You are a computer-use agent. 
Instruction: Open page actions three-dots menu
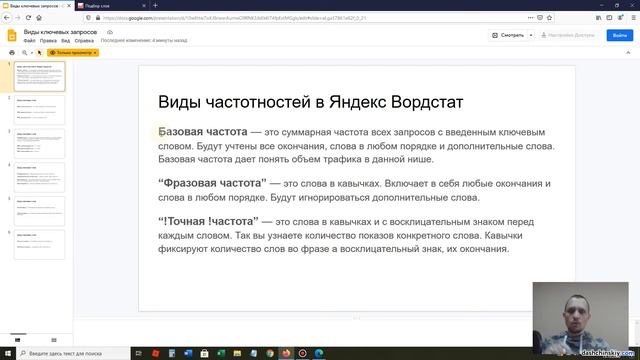[530, 18]
